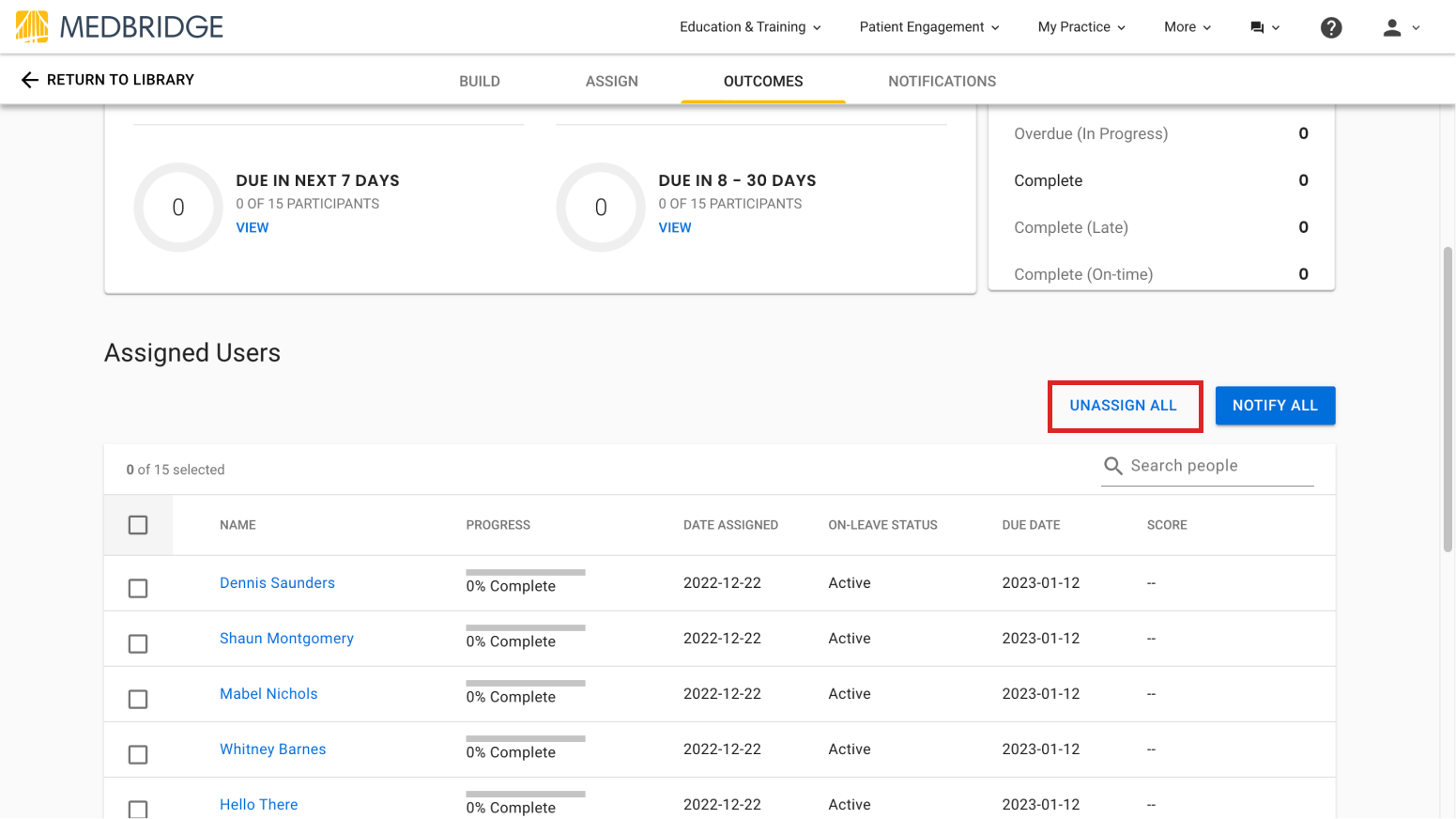The width and height of the screenshot is (1456, 819).
Task: Click the UNASSIGN ALL button
Action: [x=1124, y=405]
